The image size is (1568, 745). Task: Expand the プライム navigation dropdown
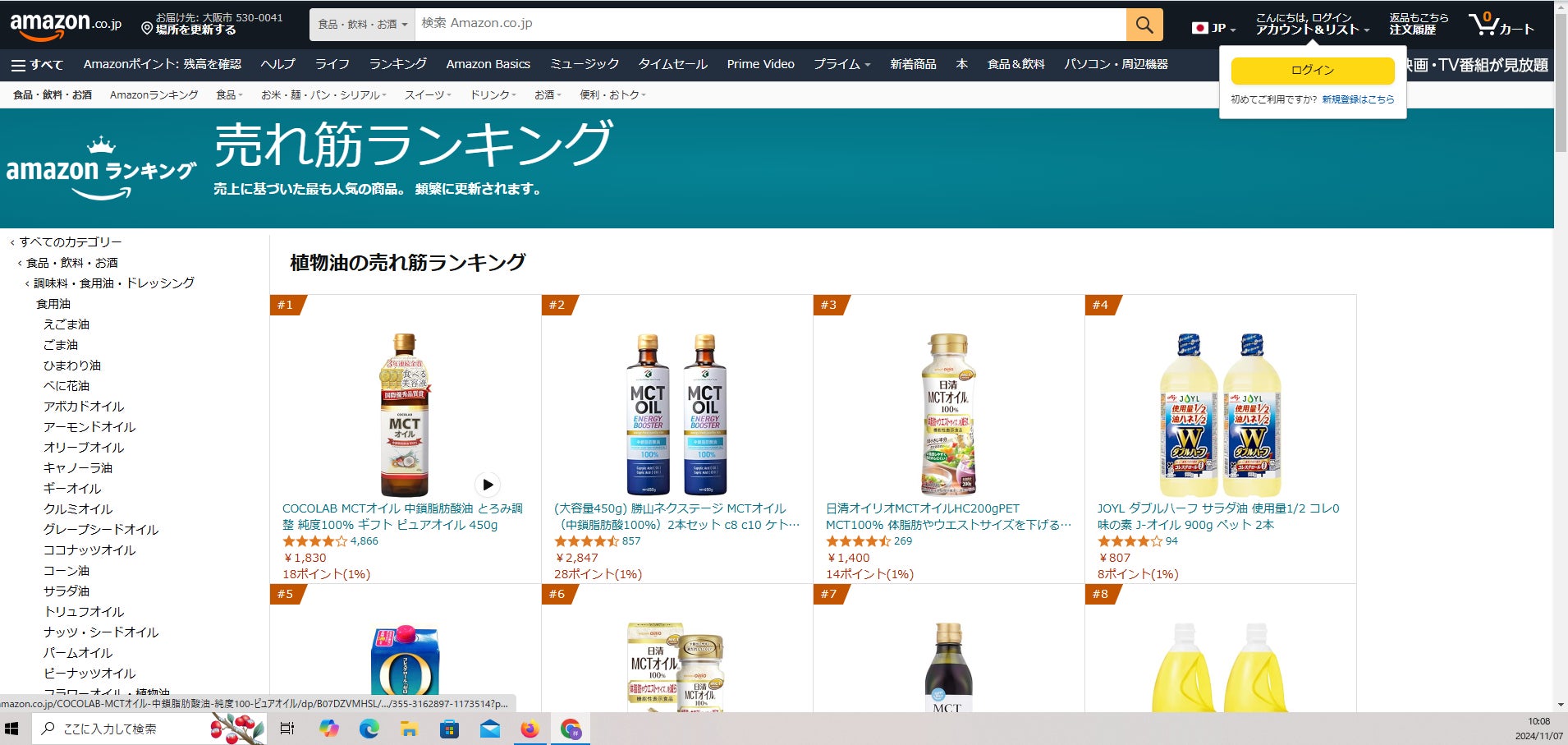coord(841,64)
